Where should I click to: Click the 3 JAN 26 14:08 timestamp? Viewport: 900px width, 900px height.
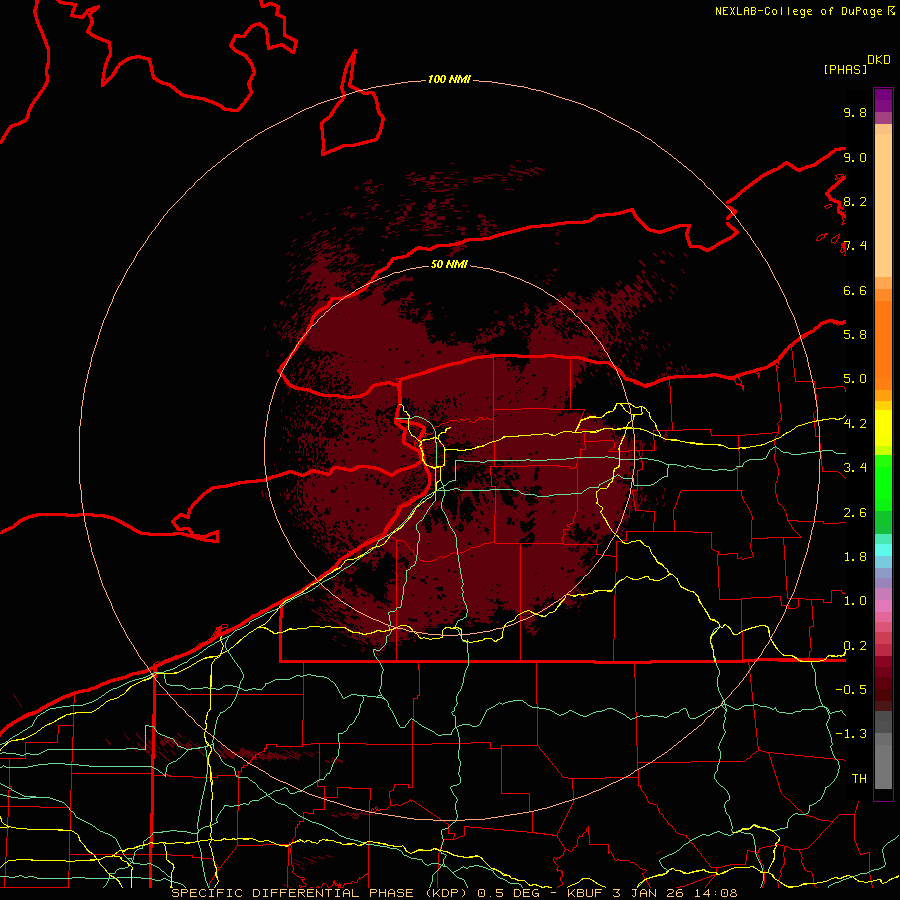(x=677, y=893)
